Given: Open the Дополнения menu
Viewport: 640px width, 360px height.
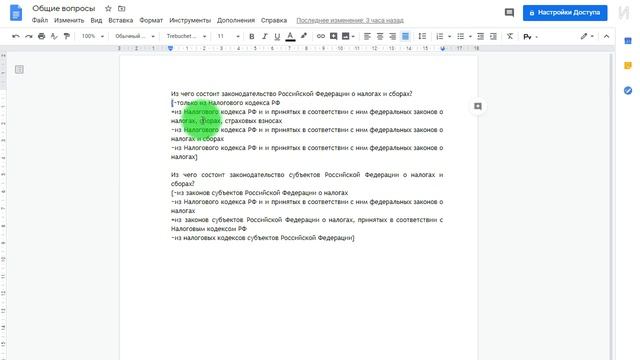Looking at the screenshot, I should click(x=236, y=20).
